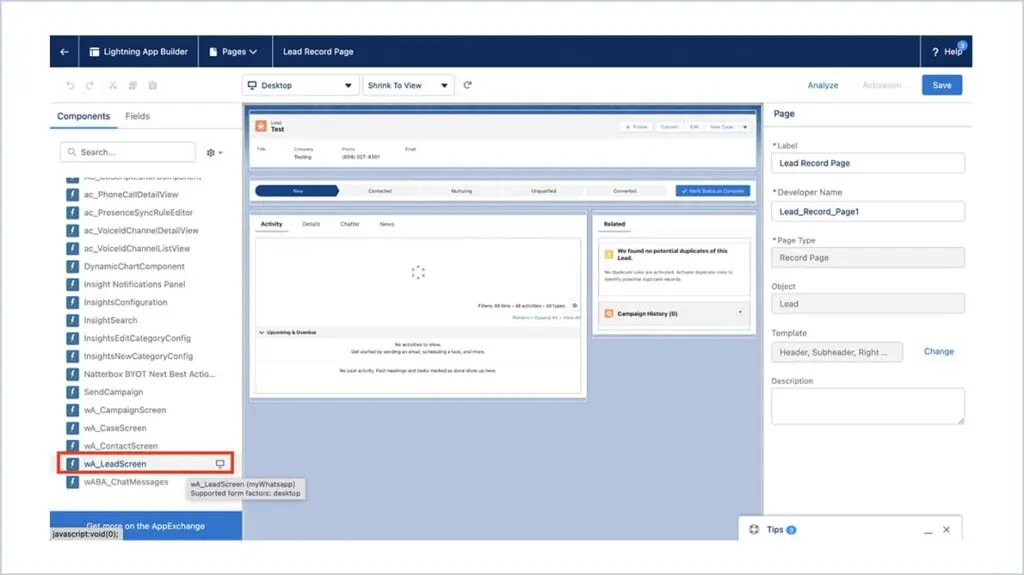The image size is (1024, 575).
Task: Select ac_PhoneCallDetailView component icon
Action: [x=72, y=195]
